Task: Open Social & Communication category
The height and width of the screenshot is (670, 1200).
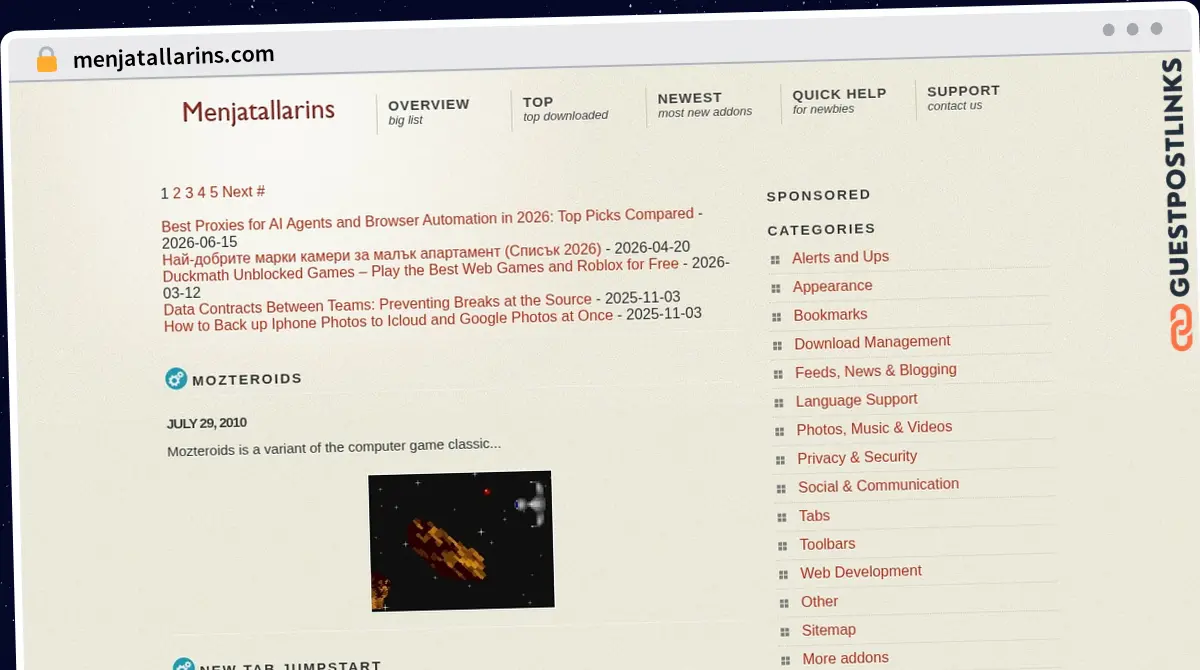Action: 878,486
